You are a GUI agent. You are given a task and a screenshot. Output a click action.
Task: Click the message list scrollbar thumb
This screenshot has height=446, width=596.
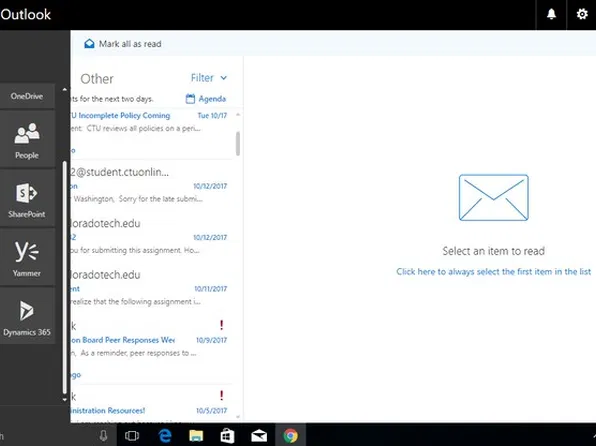(x=238, y=143)
